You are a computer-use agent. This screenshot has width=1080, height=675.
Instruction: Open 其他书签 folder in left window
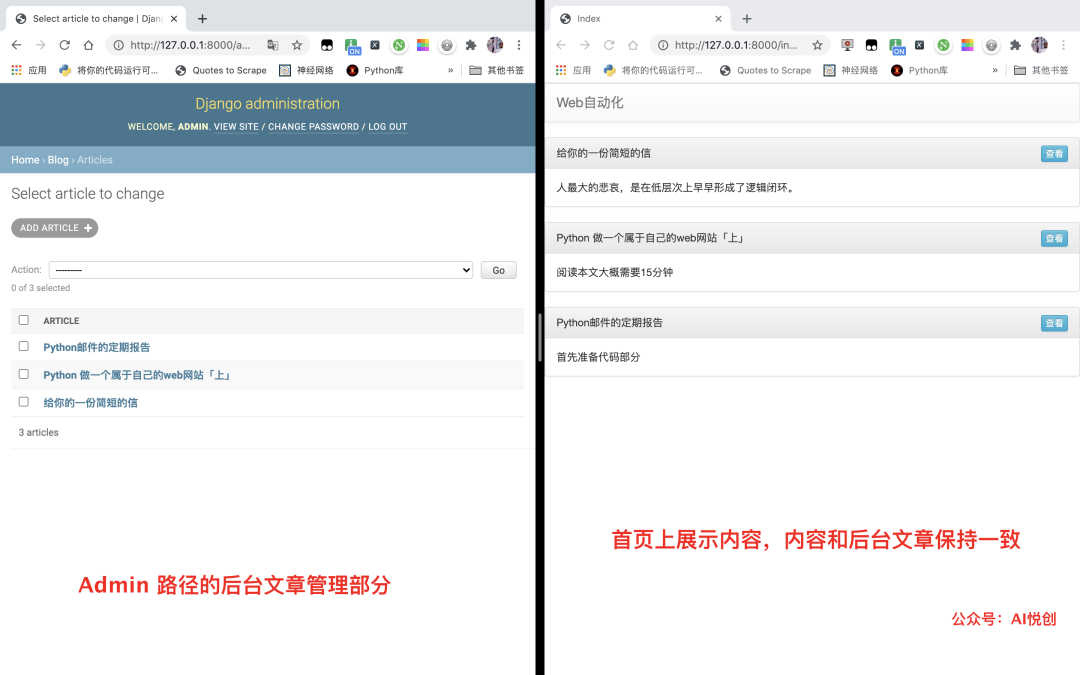tap(497, 70)
